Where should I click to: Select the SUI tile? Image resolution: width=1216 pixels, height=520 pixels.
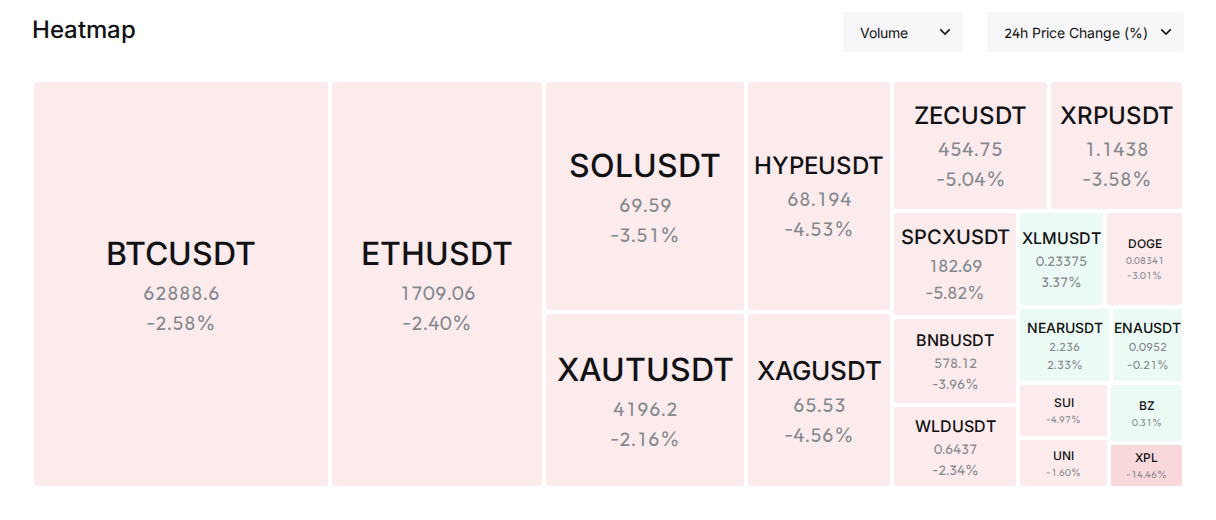point(1063,411)
